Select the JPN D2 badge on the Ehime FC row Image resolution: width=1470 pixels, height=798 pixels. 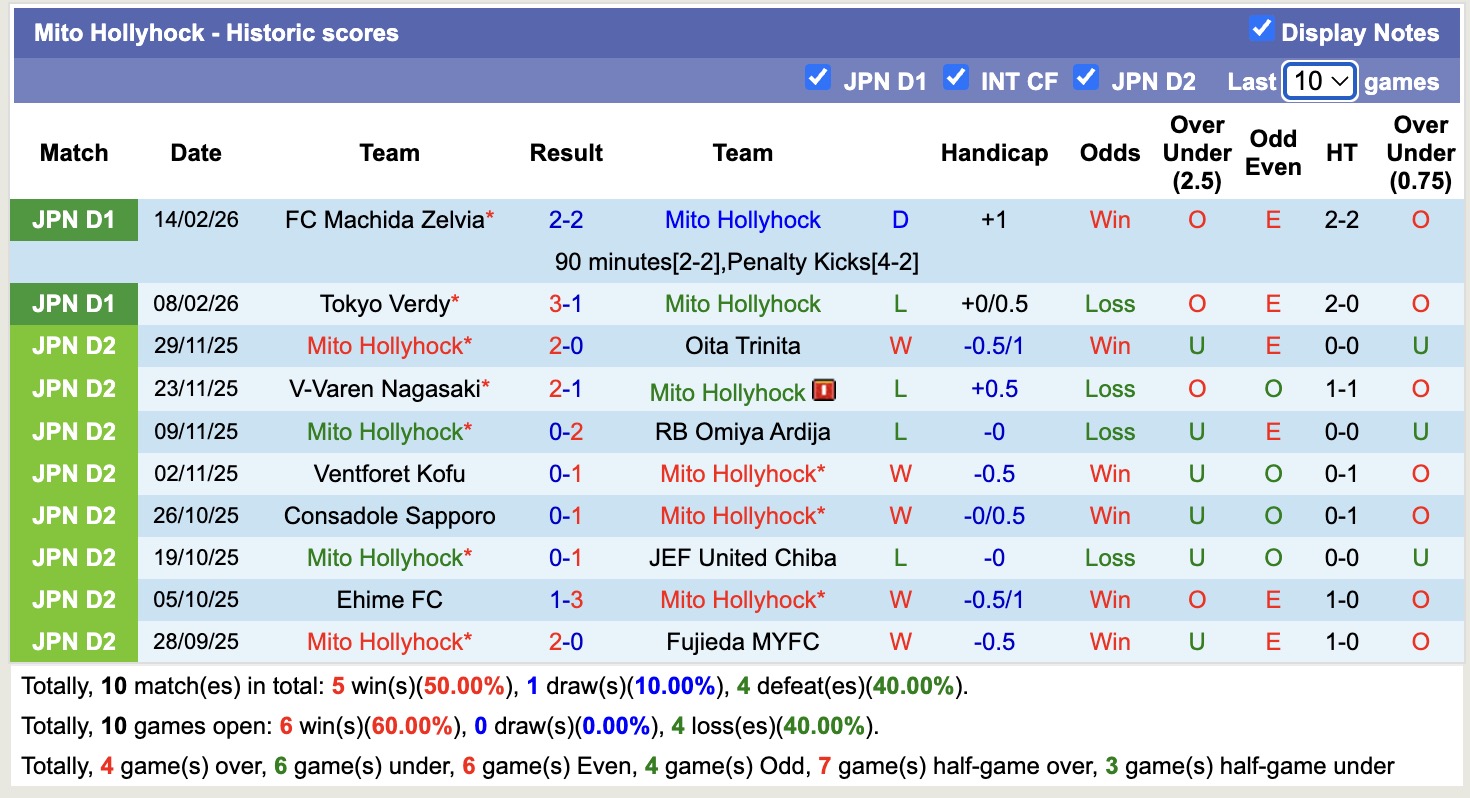[73, 599]
